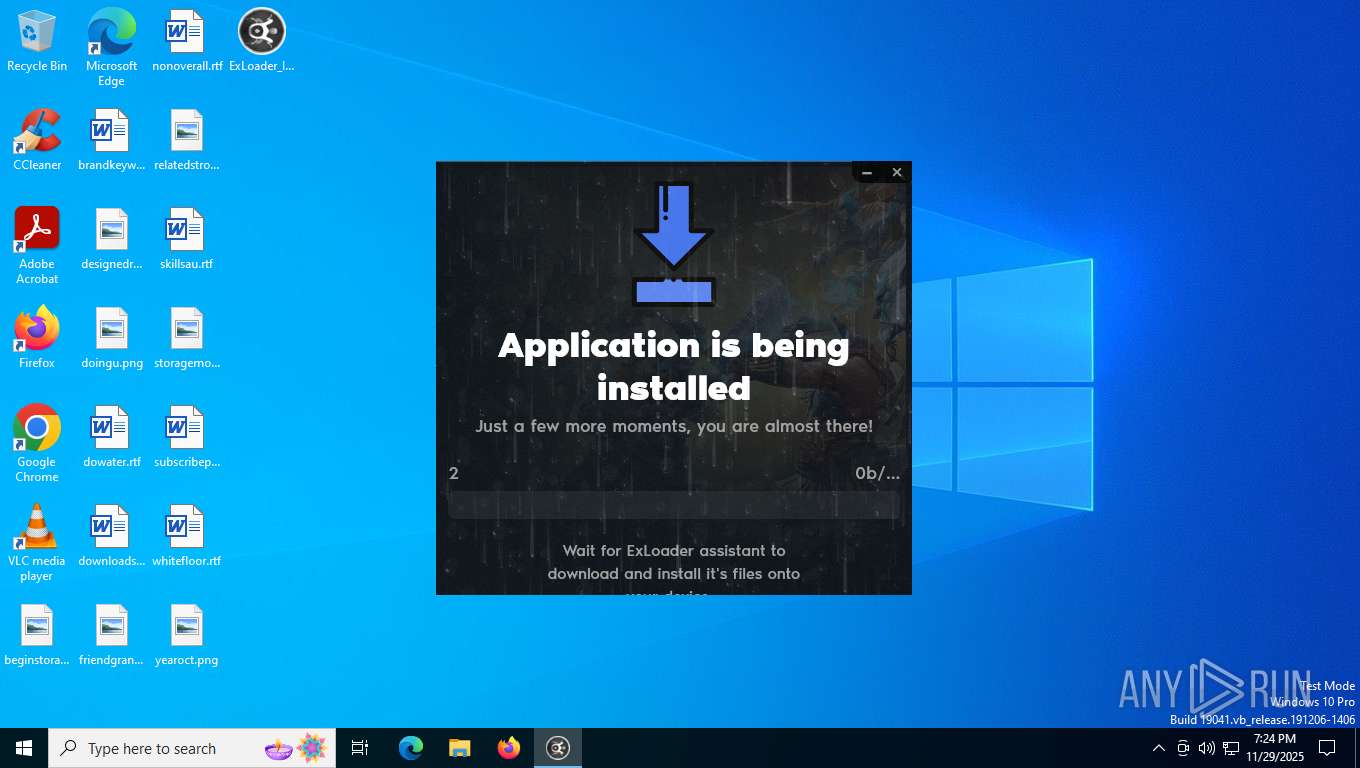Select the skillsau.rtf document icon

click(x=187, y=239)
